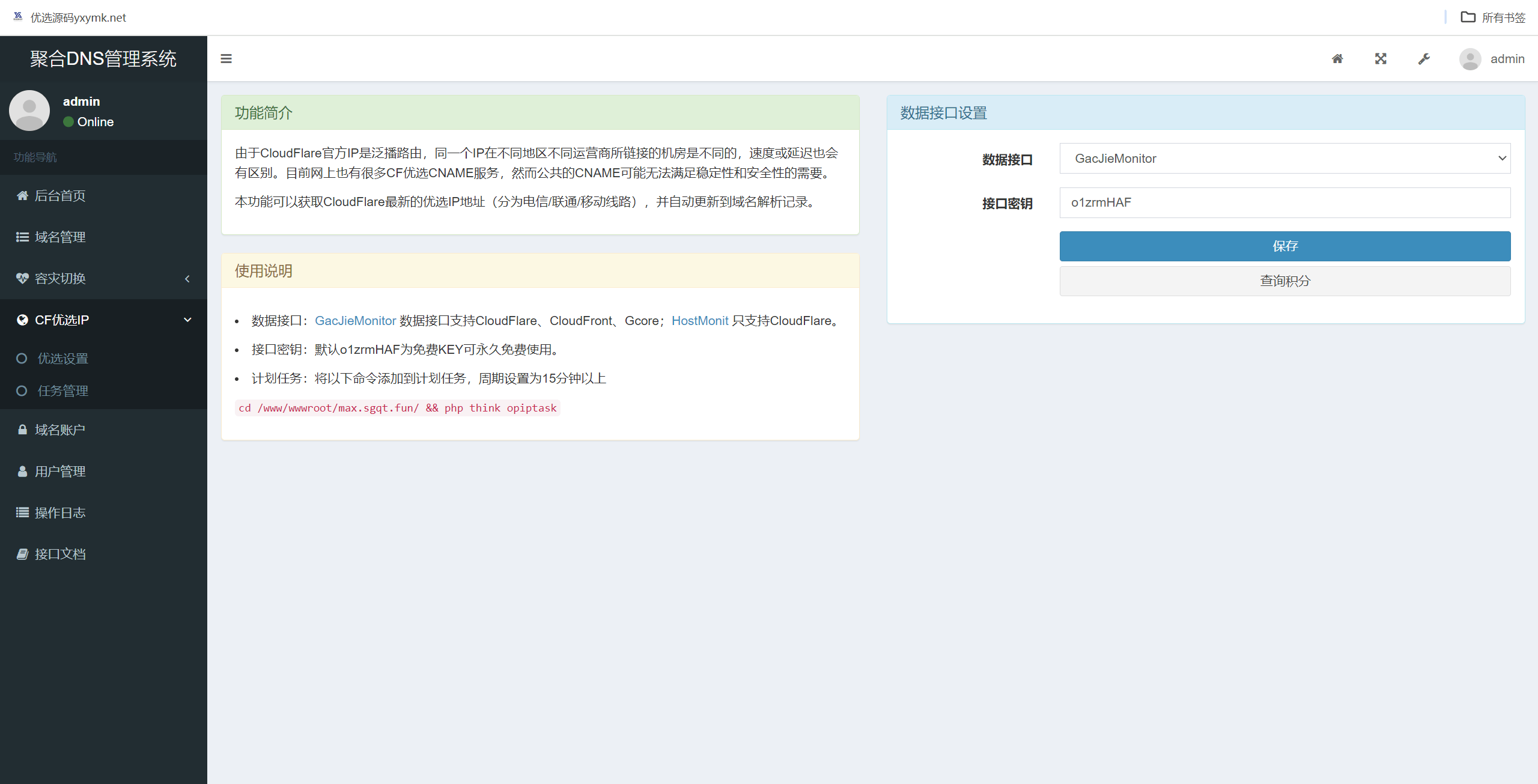This screenshot has width=1538, height=784.
Task: Click the Online status indicator
Action: [88, 121]
